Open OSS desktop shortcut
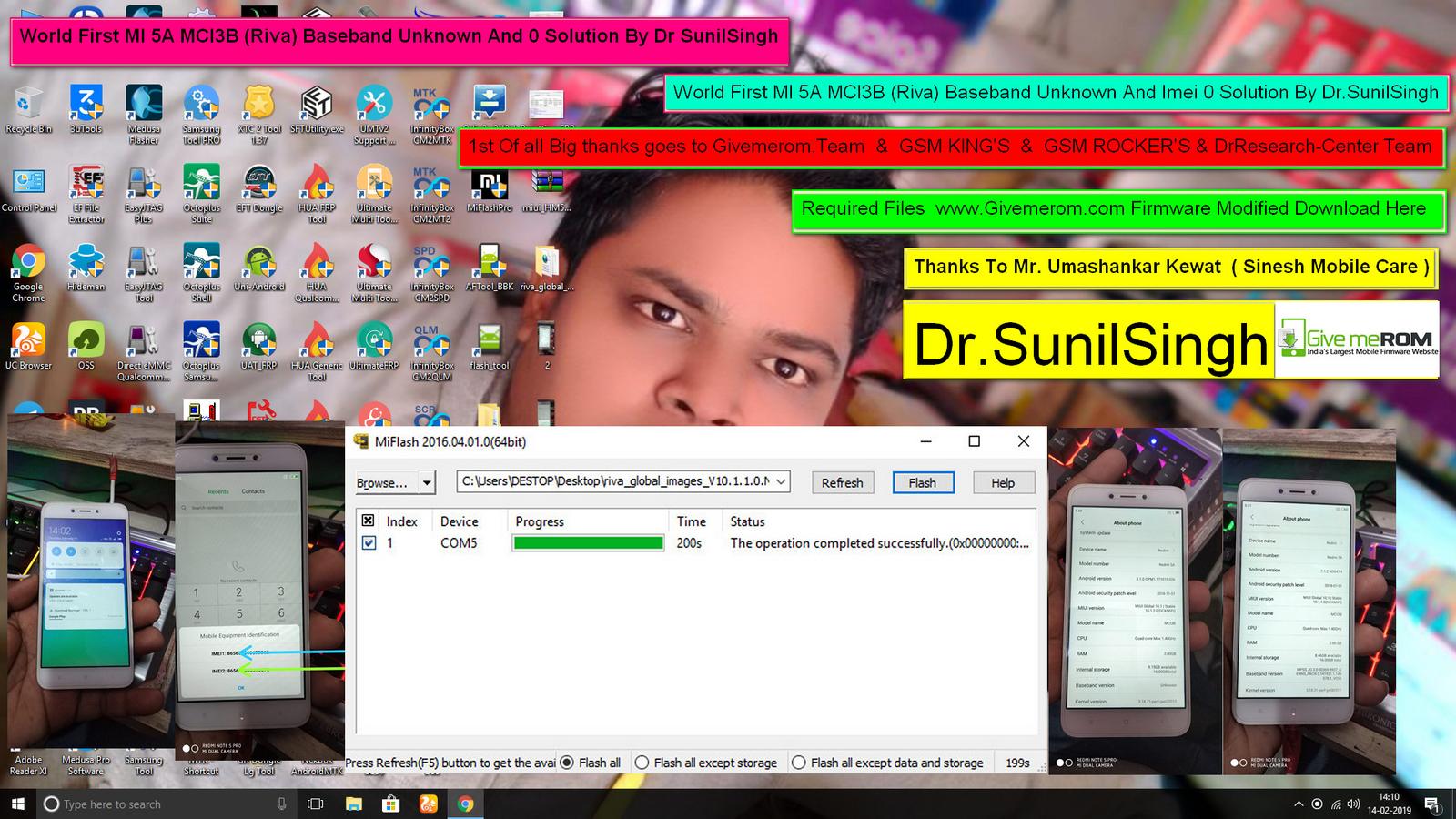Image resolution: width=1456 pixels, height=819 pixels. pyautogui.click(x=86, y=347)
